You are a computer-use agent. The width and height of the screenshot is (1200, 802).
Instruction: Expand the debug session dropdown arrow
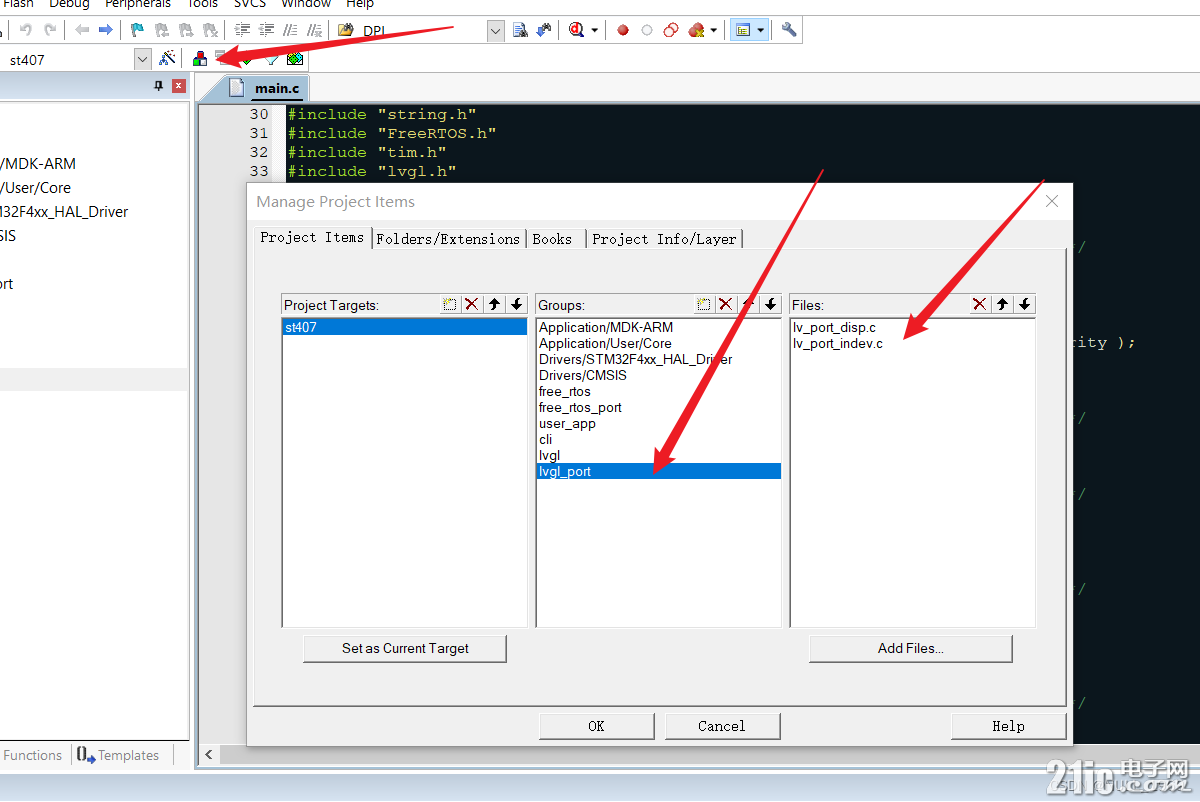point(595,30)
